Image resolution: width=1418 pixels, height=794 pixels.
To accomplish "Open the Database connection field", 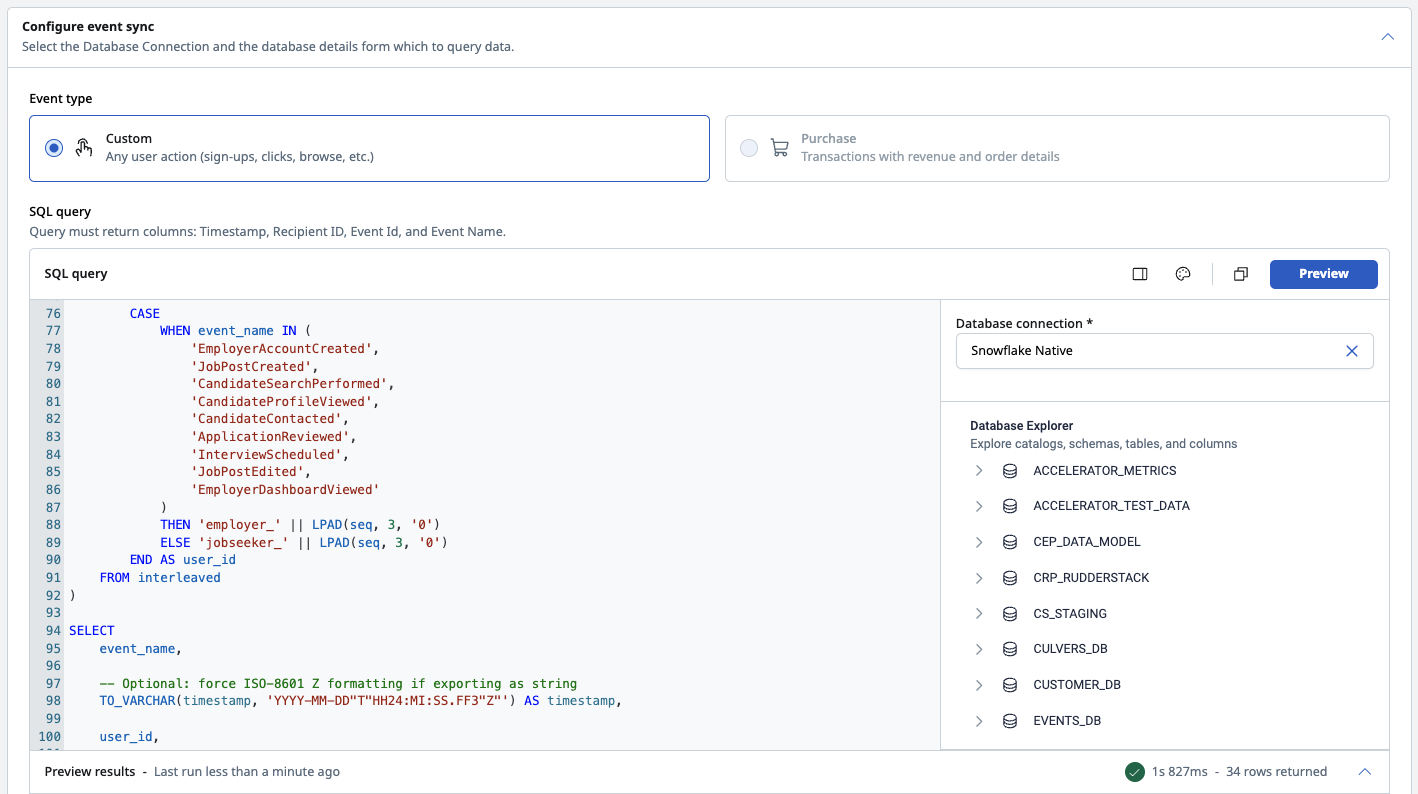I will (x=1164, y=351).
